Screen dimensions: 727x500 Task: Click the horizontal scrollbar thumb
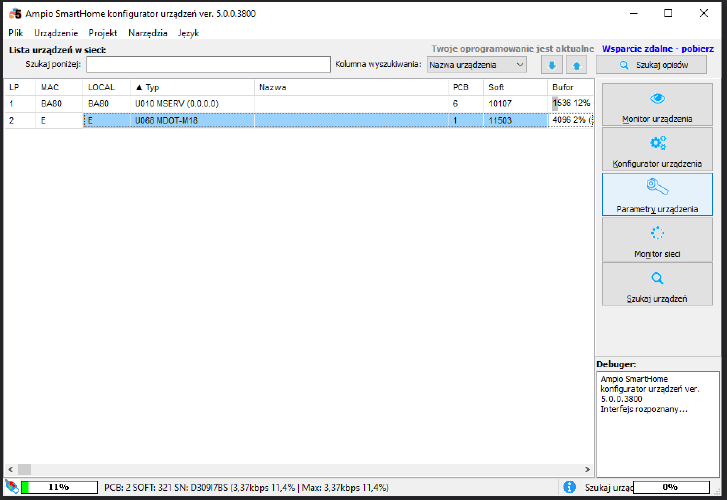point(24,469)
